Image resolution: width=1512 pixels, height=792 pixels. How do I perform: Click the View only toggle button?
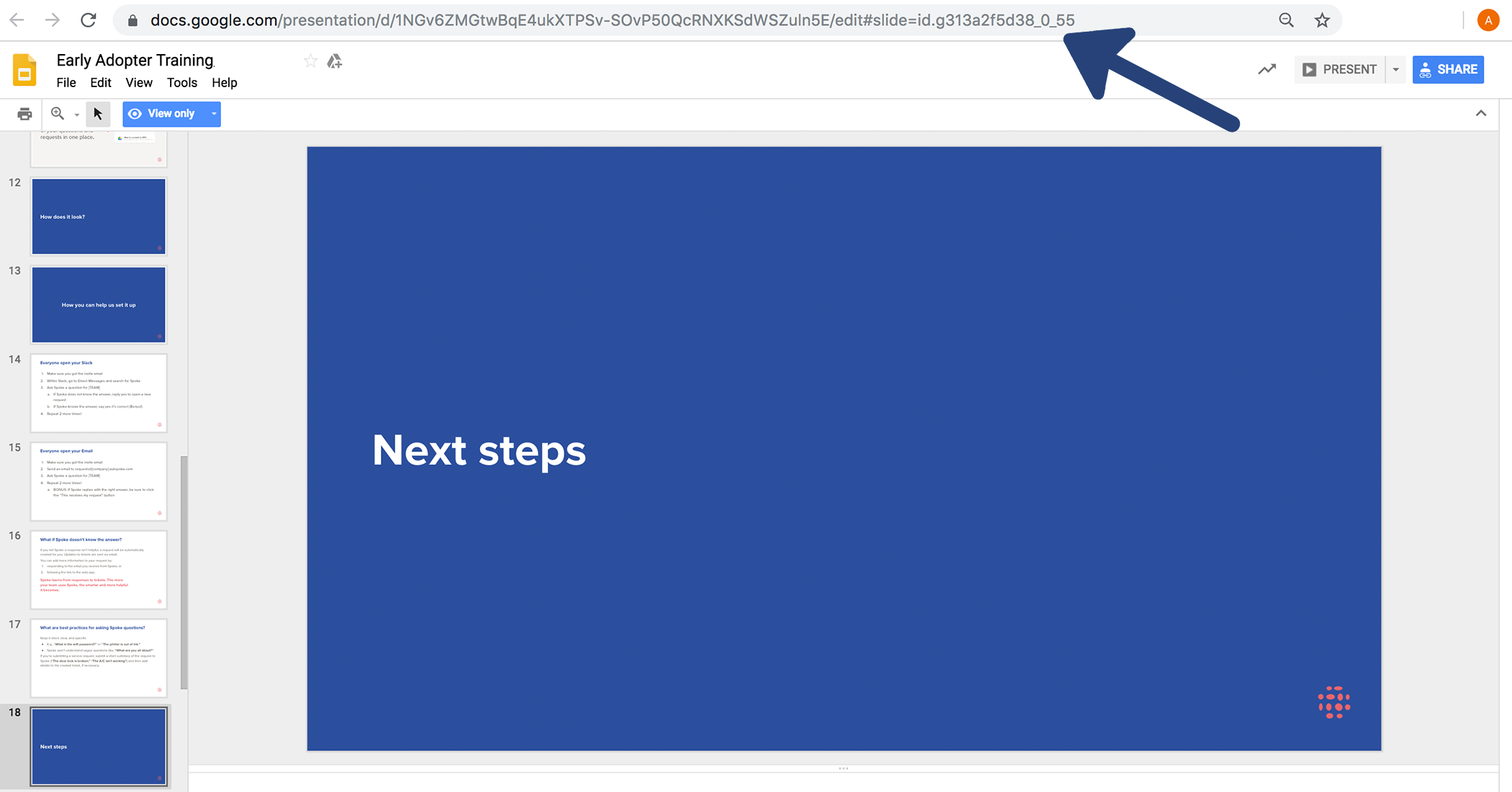click(x=171, y=112)
